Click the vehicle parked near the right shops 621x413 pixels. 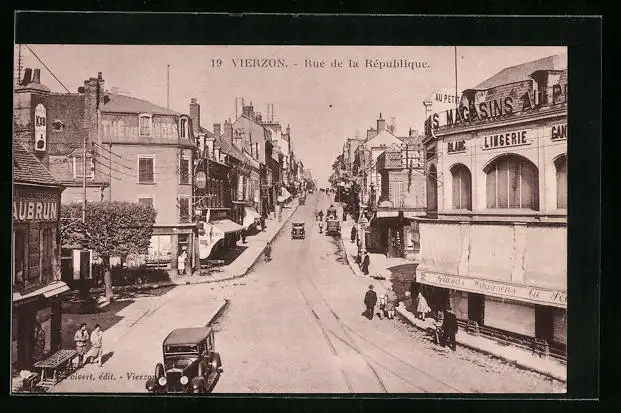coord(332,226)
